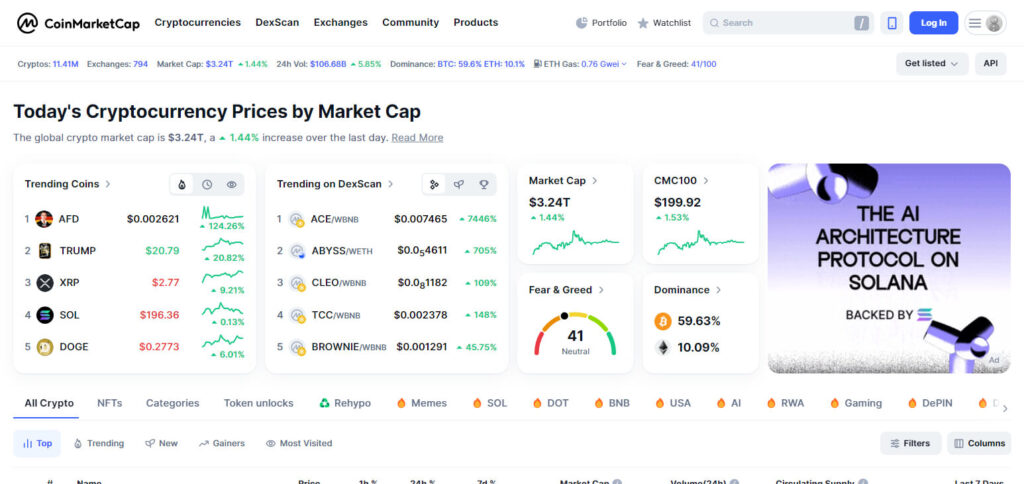The height and width of the screenshot is (484, 1024).
Task: Open the Rehypo category tab
Action: pyautogui.click(x=345, y=404)
